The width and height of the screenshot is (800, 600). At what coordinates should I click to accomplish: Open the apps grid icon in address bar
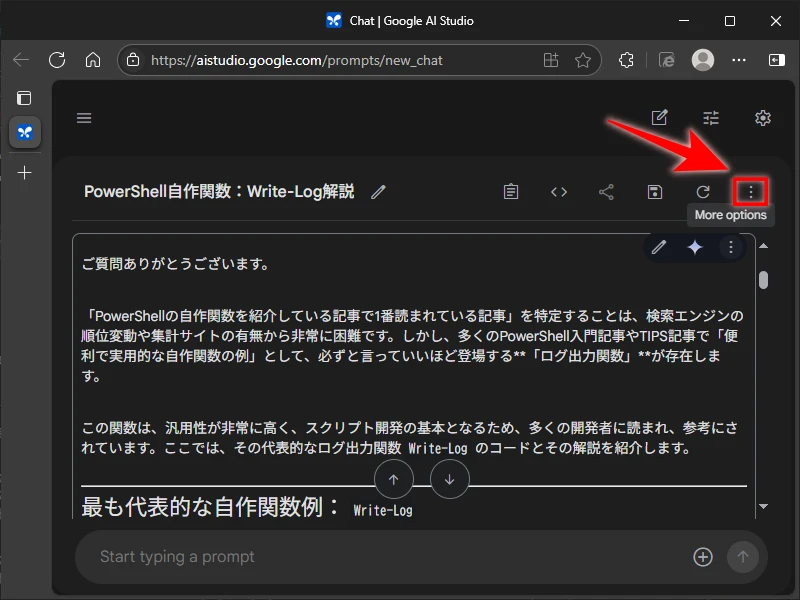(551, 60)
